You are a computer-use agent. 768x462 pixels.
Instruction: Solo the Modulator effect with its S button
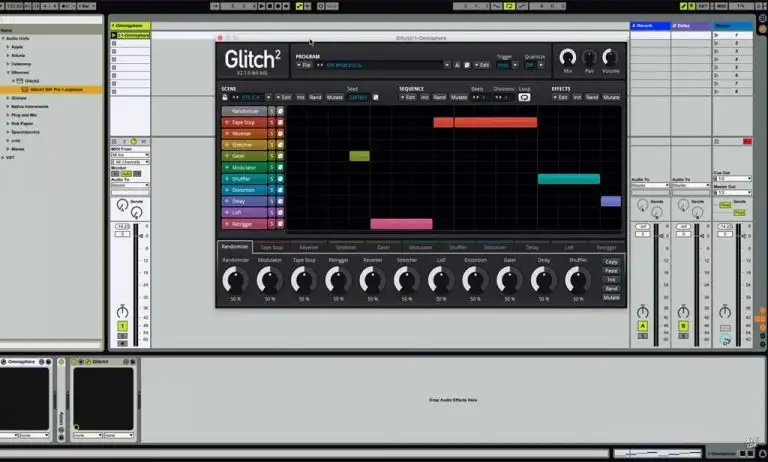pos(272,168)
